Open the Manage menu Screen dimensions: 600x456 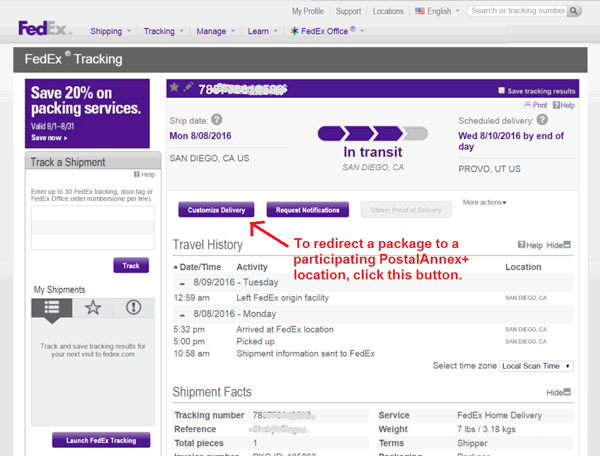click(215, 31)
